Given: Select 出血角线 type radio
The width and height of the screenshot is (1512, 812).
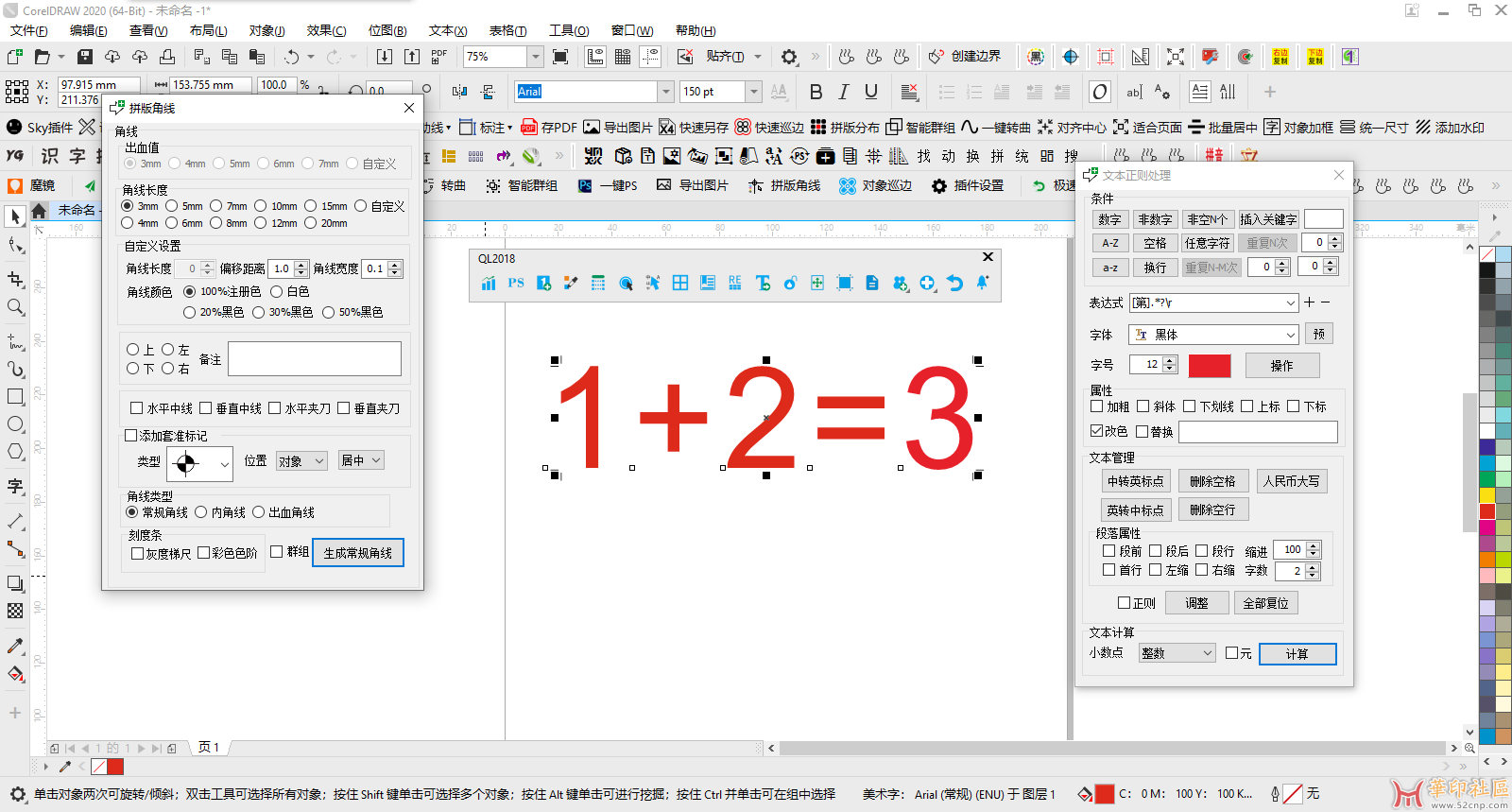Looking at the screenshot, I should pos(283,512).
